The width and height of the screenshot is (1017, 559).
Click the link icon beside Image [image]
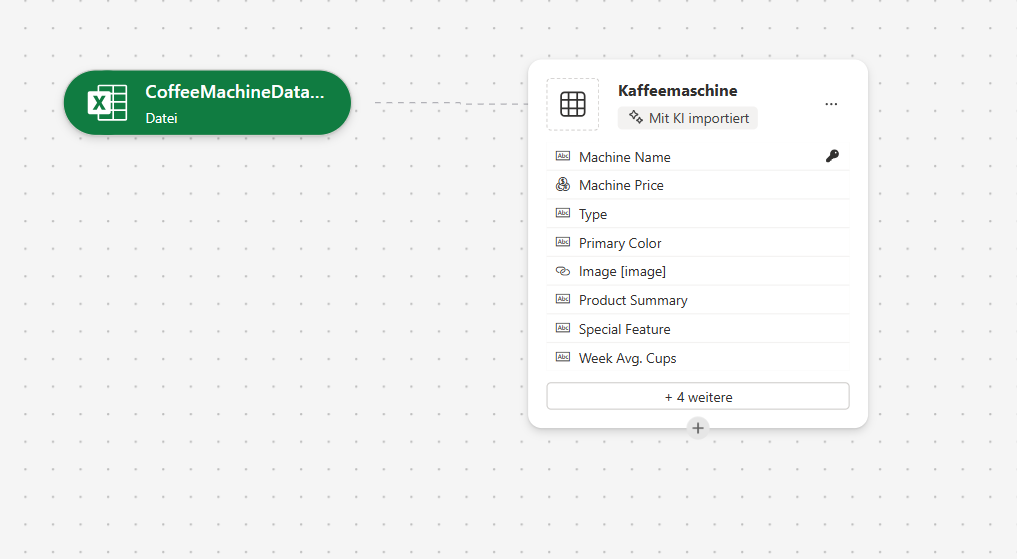point(562,271)
